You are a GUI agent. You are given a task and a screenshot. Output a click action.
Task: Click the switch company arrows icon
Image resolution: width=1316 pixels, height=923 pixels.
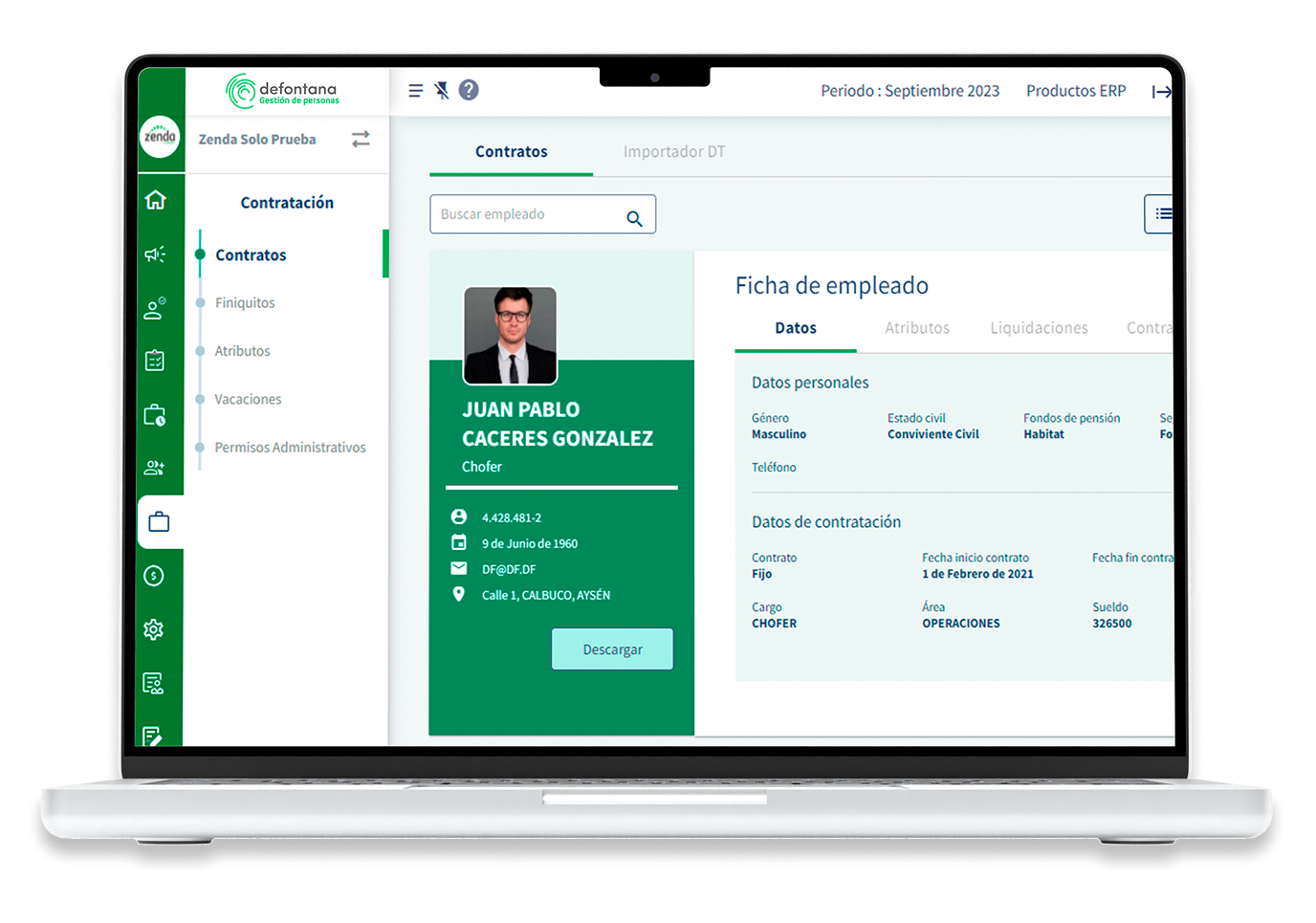(361, 140)
